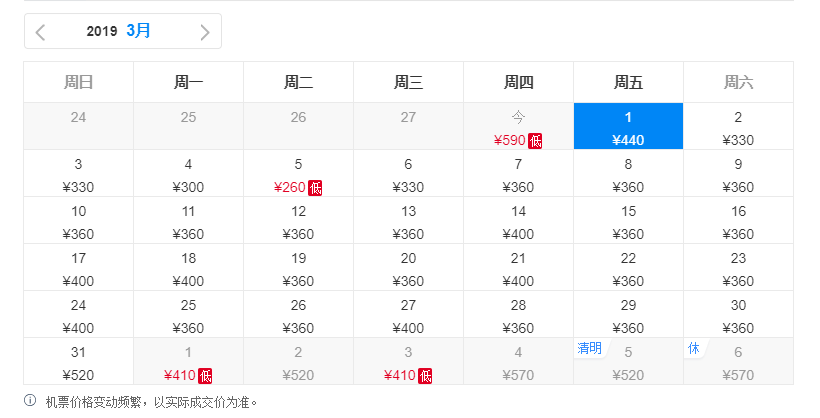This screenshot has height=418, width=820.
Task: Click the 休 rest-day tag on April 6
Action: [x=694, y=348]
